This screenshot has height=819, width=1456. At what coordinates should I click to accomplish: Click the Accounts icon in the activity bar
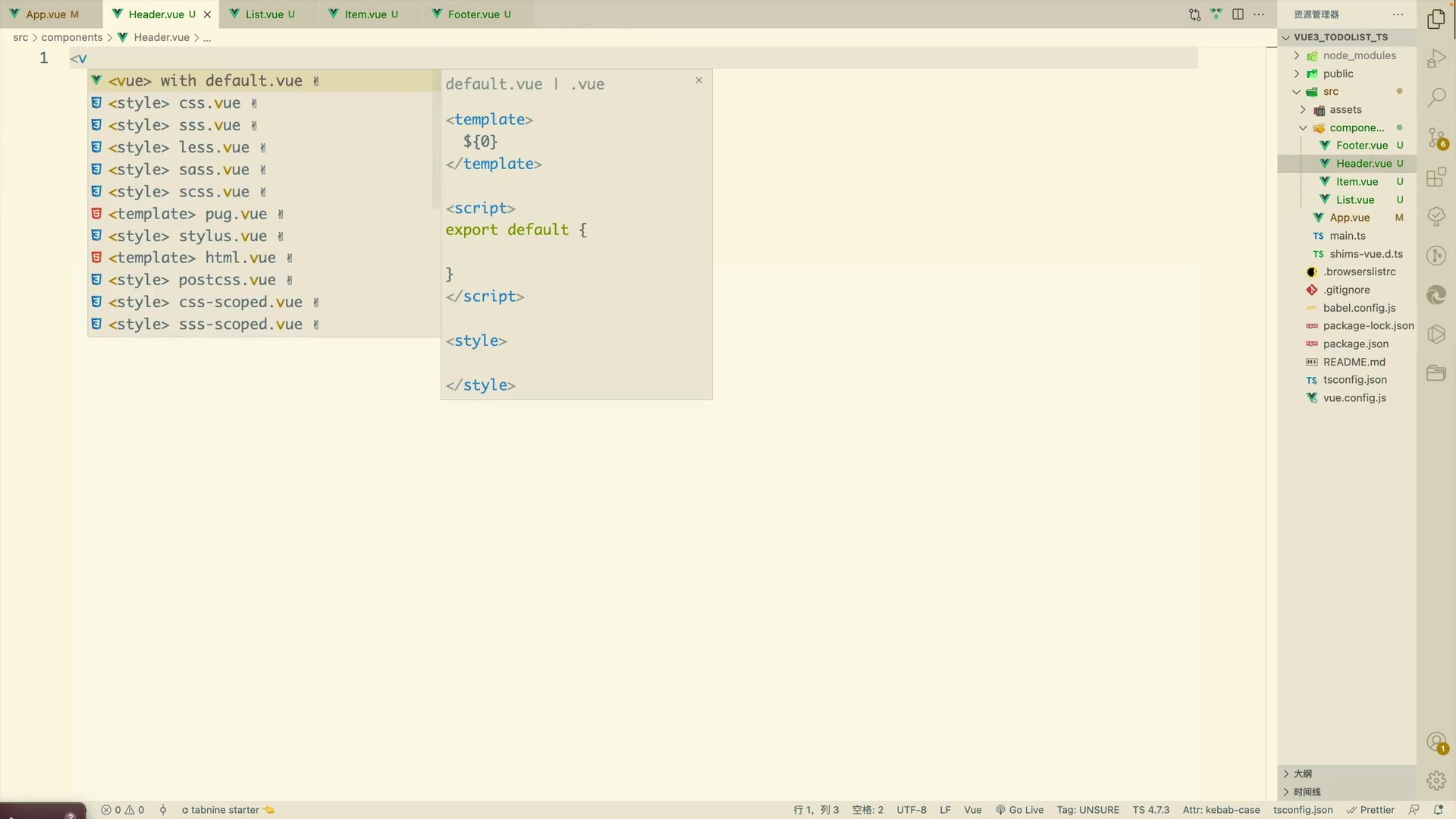coord(1436,742)
